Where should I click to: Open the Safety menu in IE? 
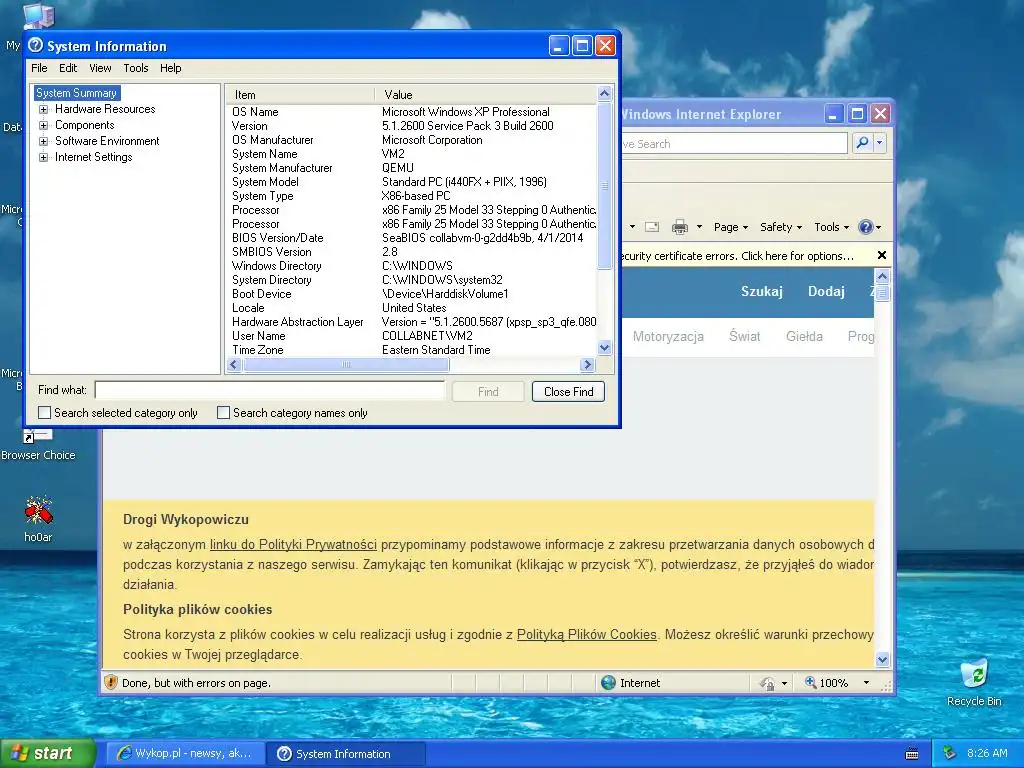point(781,227)
